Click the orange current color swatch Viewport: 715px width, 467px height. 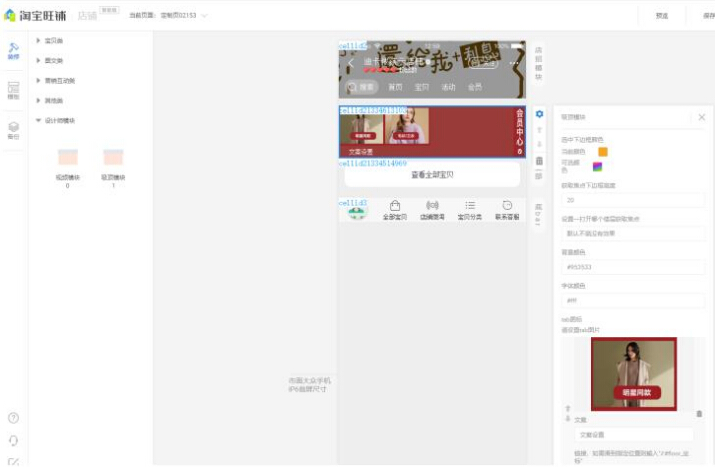pos(603,152)
